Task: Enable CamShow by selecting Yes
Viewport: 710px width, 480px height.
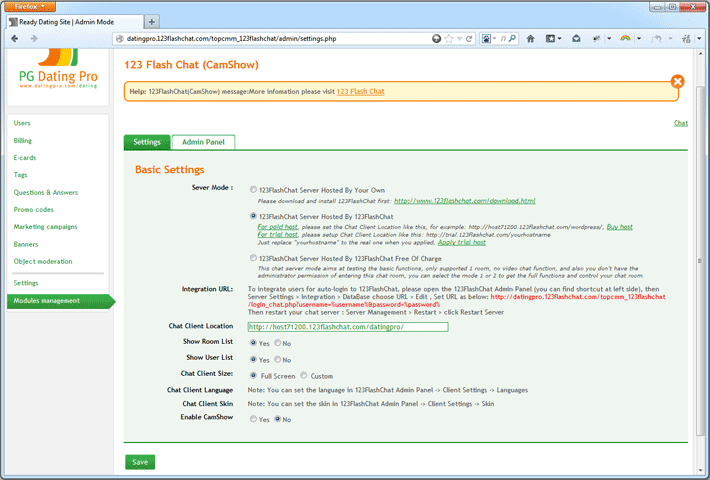Action: click(x=252, y=420)
